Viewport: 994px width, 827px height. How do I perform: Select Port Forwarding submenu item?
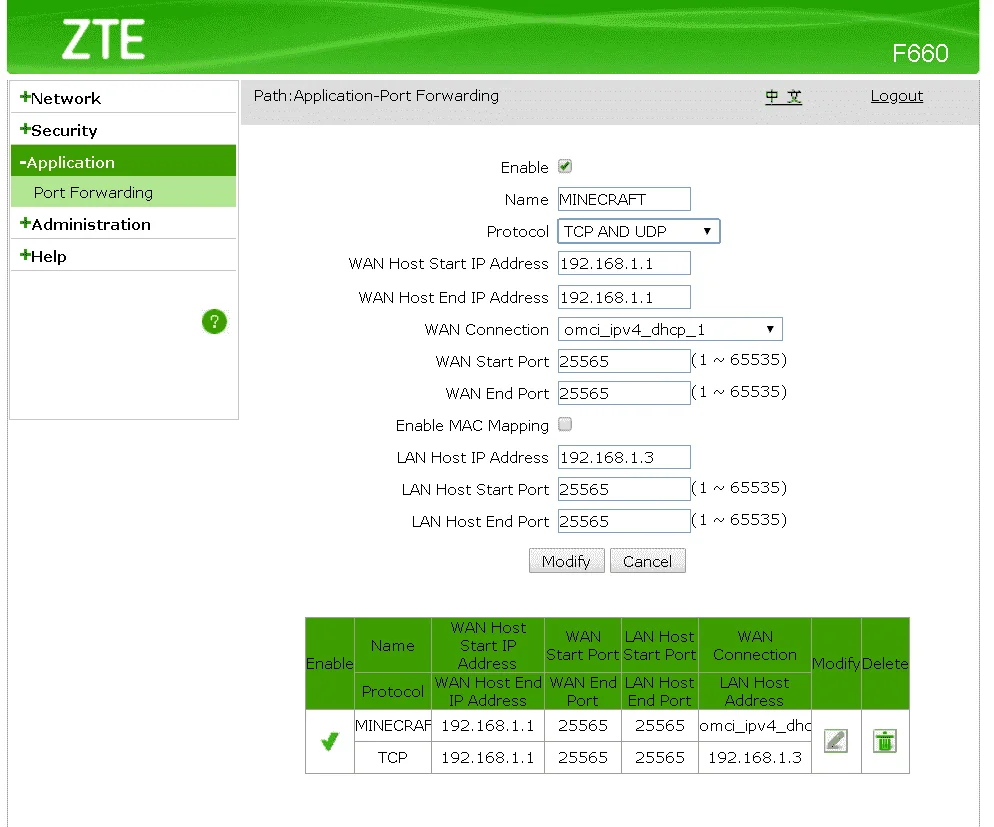pos(93,193)
